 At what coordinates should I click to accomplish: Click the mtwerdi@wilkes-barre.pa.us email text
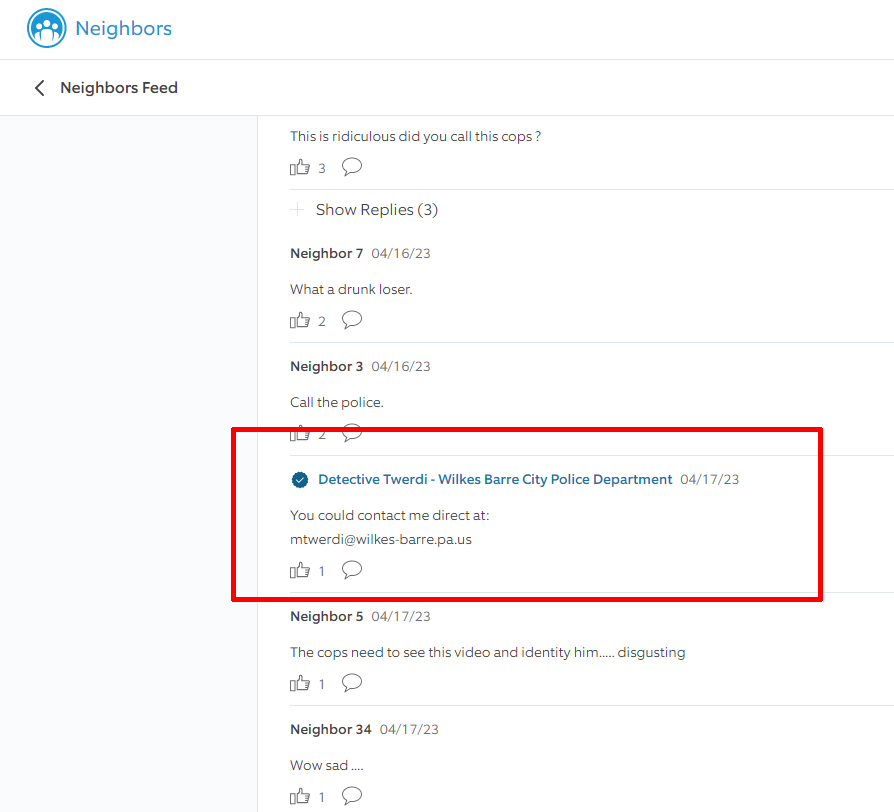pyautogui.click(x=380, y=539)
